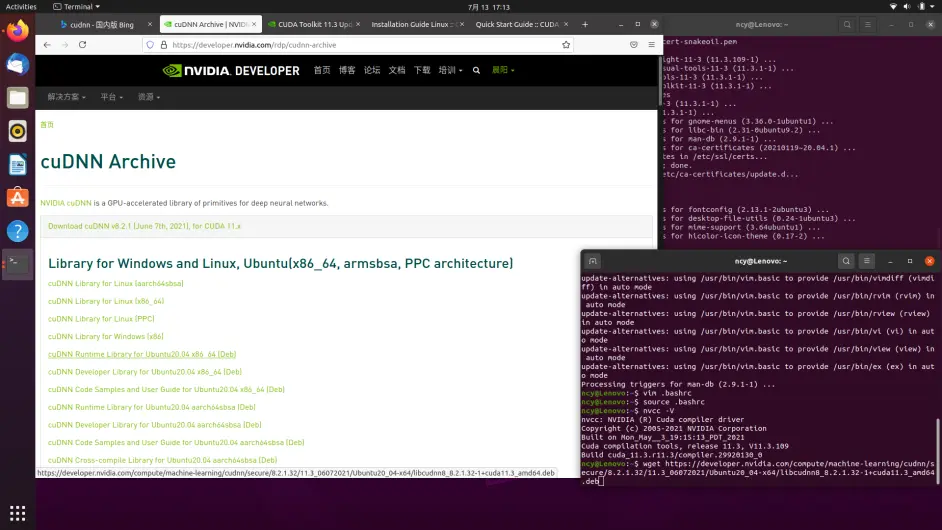942x530 pixels.
Task: Expand 资源 dropdown
Action: 149,97
